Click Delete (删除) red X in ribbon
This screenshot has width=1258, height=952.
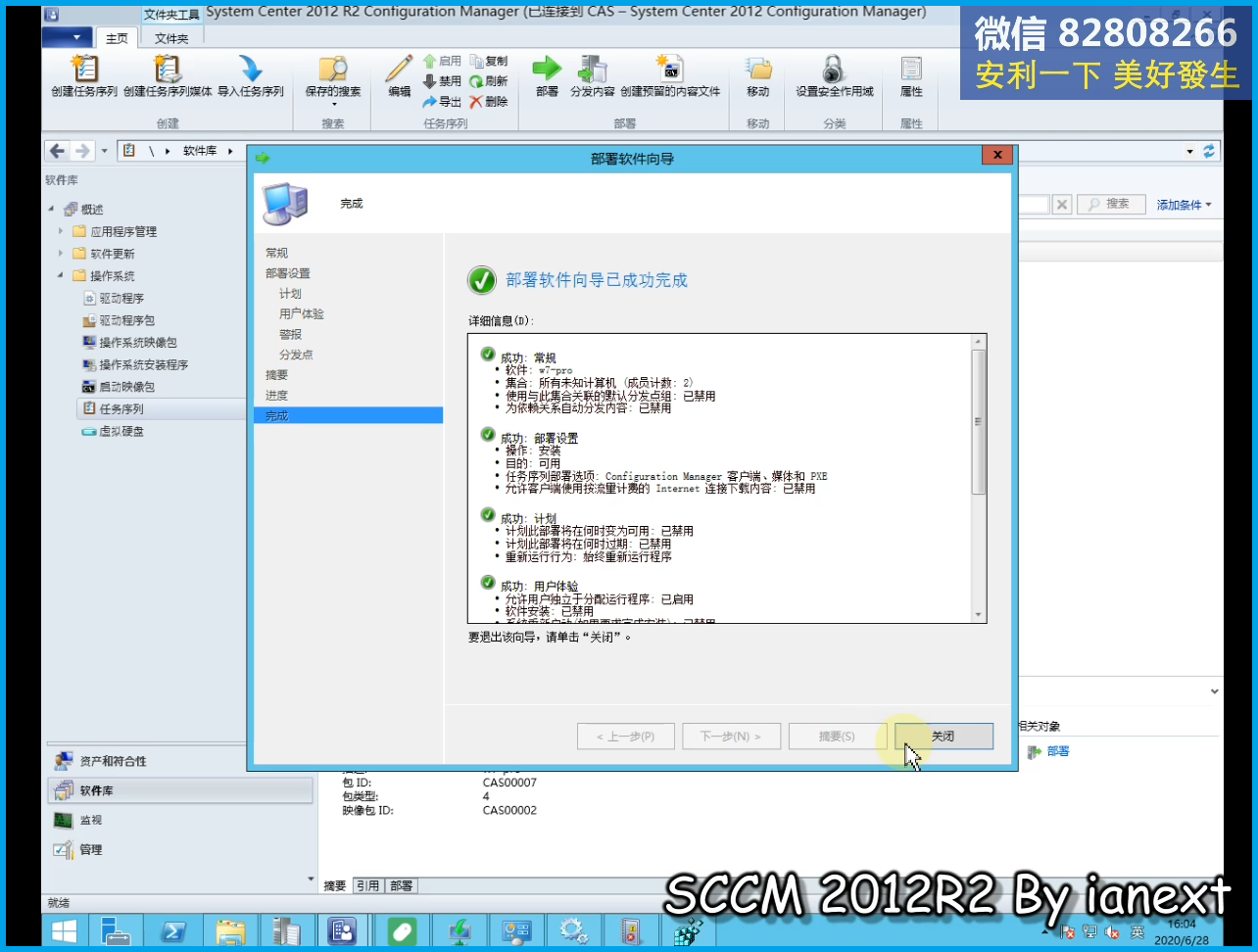[x=488, y=102]
